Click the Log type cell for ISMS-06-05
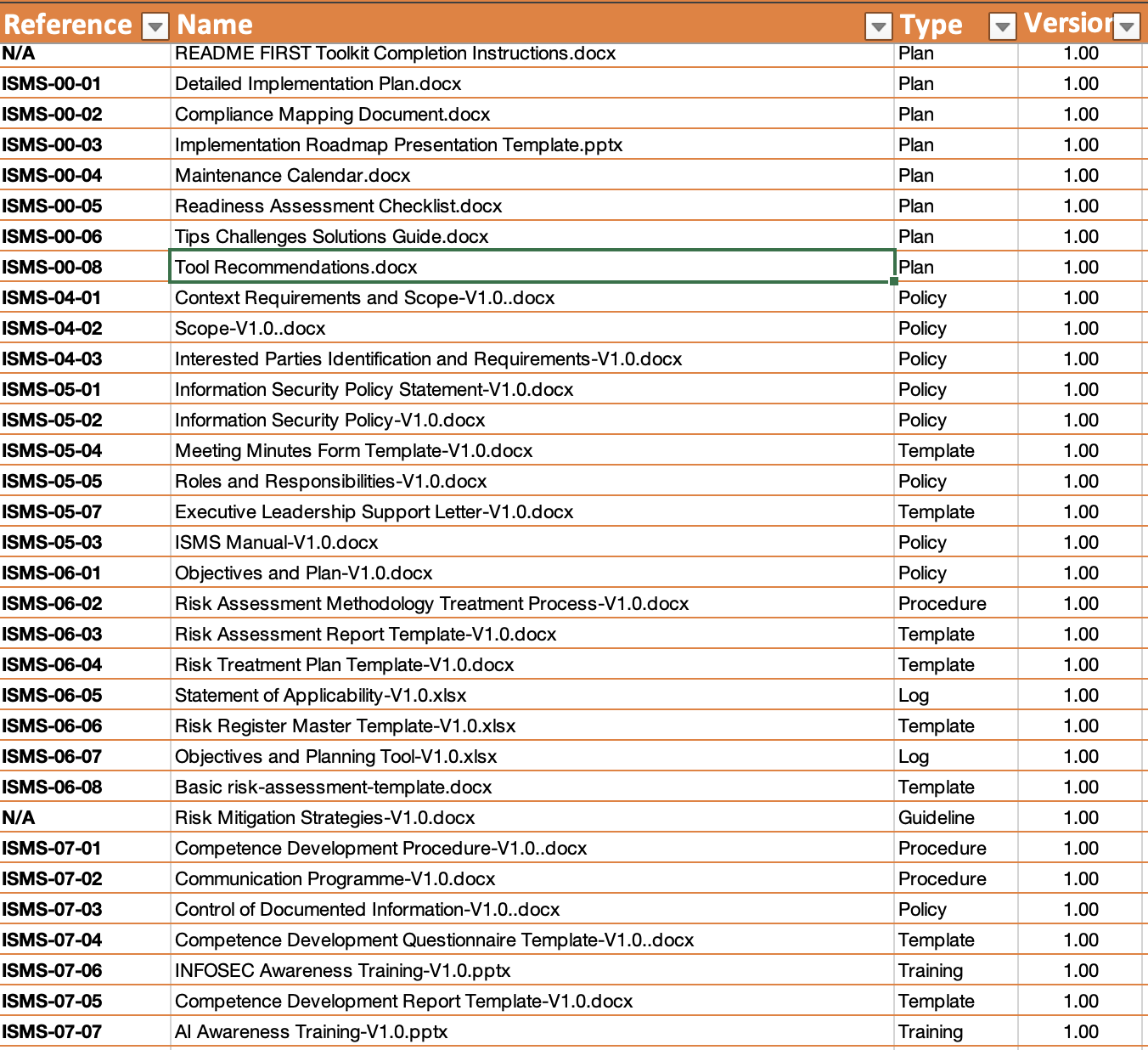Image resolution: width=1148 pixels, height=1050 pixels. 956,695
